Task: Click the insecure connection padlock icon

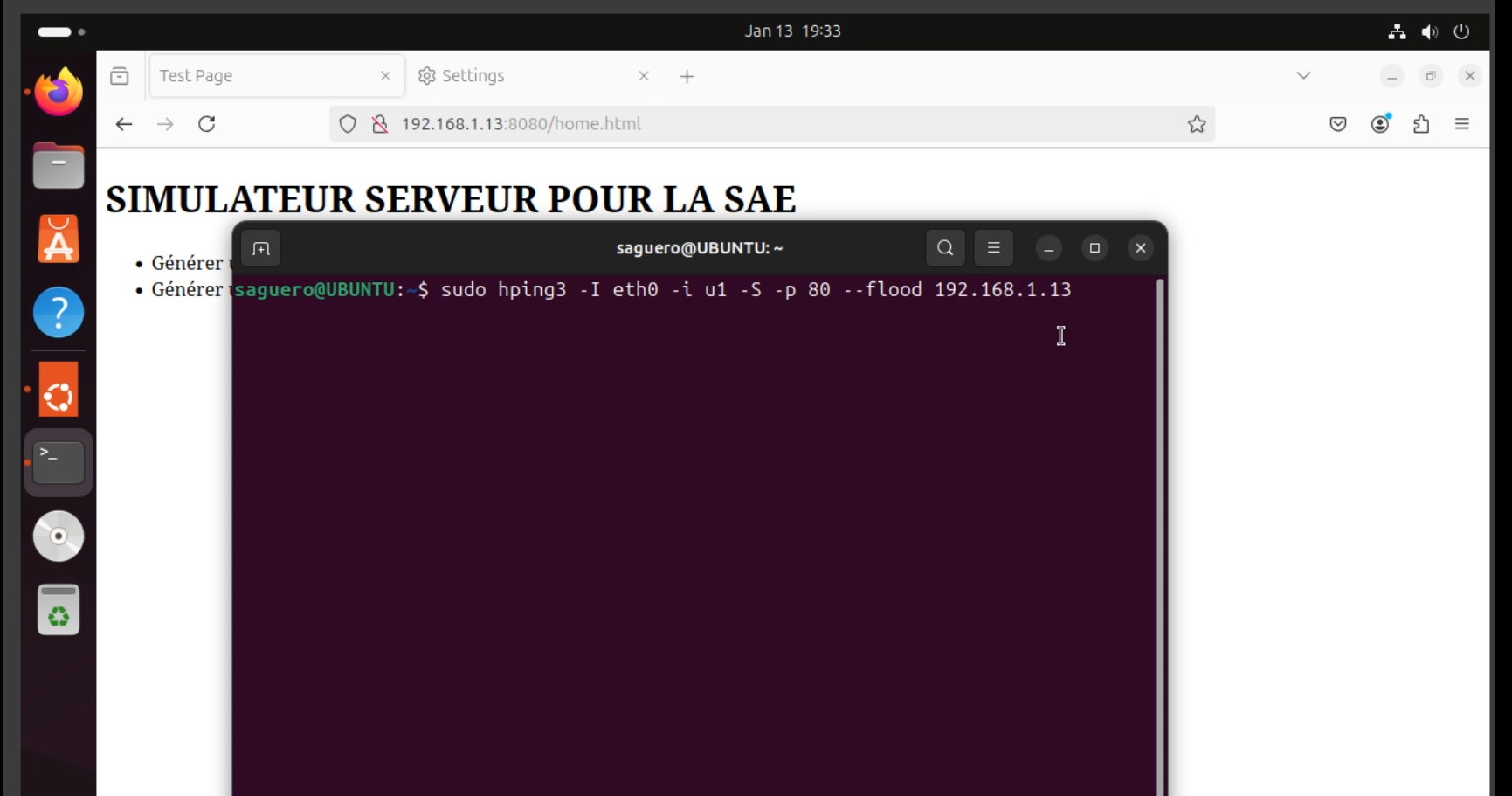Action: [380, 124]
